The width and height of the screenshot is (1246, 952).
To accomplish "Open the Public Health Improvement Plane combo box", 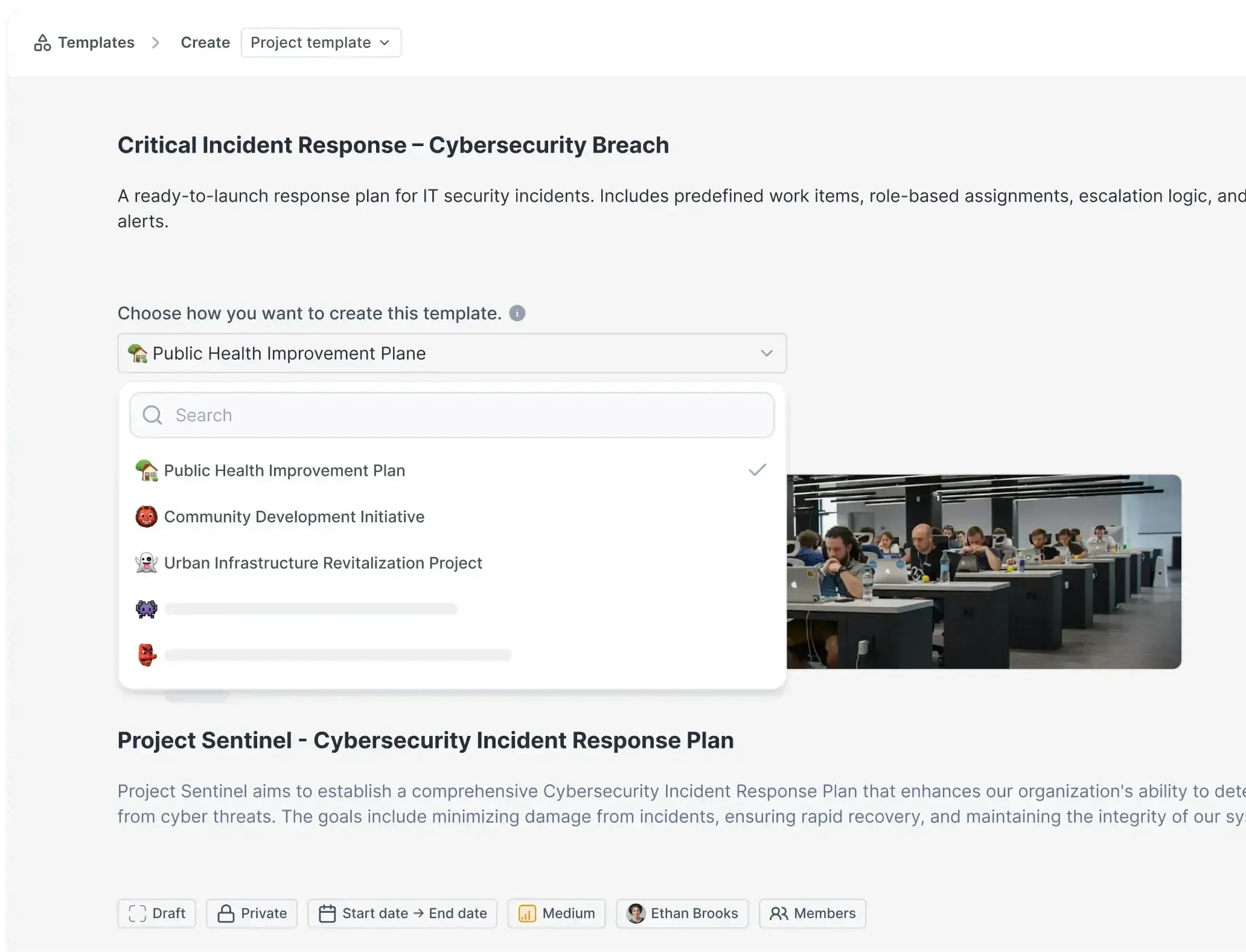I will [x=452, y=353].
